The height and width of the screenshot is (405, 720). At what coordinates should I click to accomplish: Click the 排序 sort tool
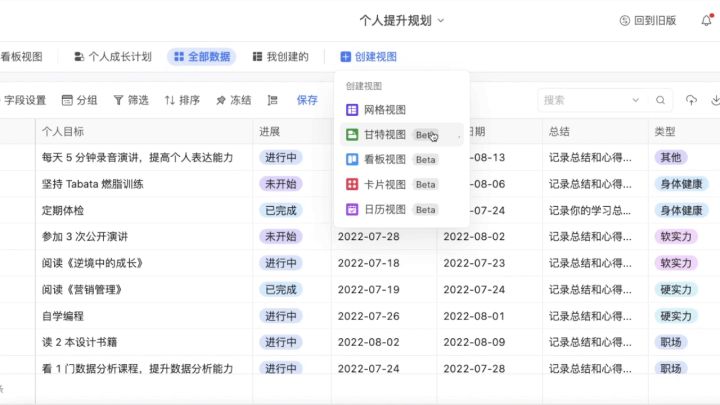click(x=182, y=100)
